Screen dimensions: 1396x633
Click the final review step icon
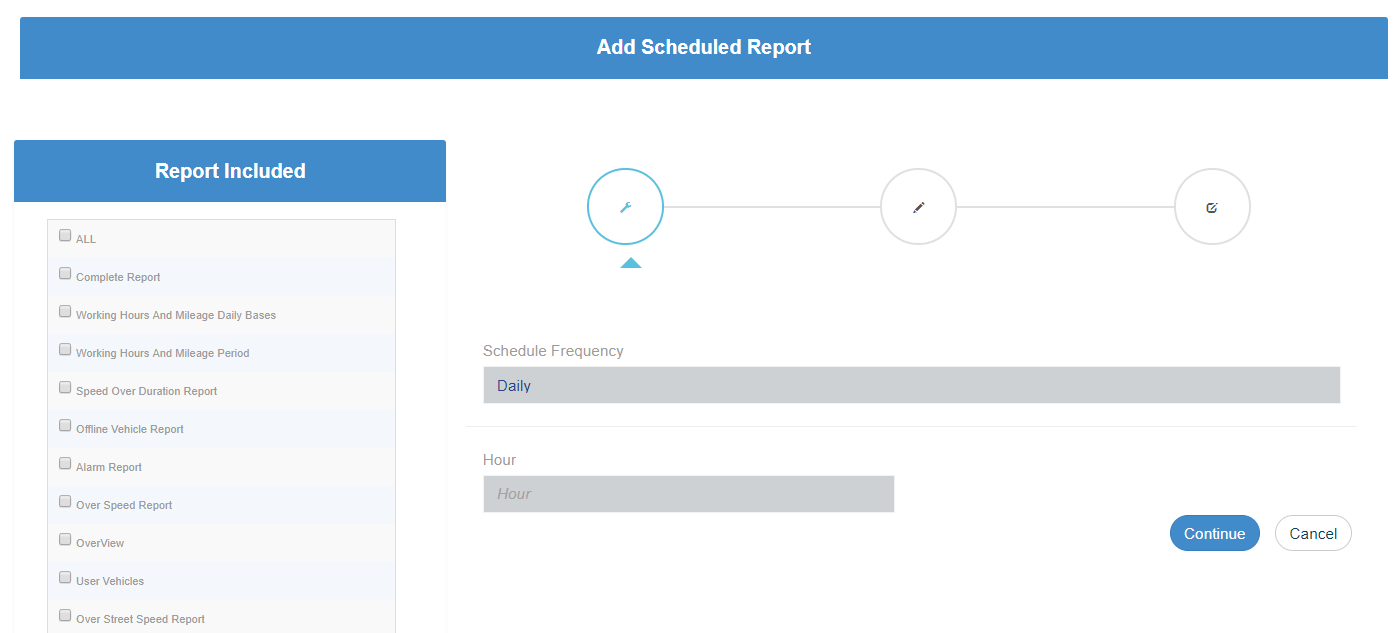(x=1212, y=207)
